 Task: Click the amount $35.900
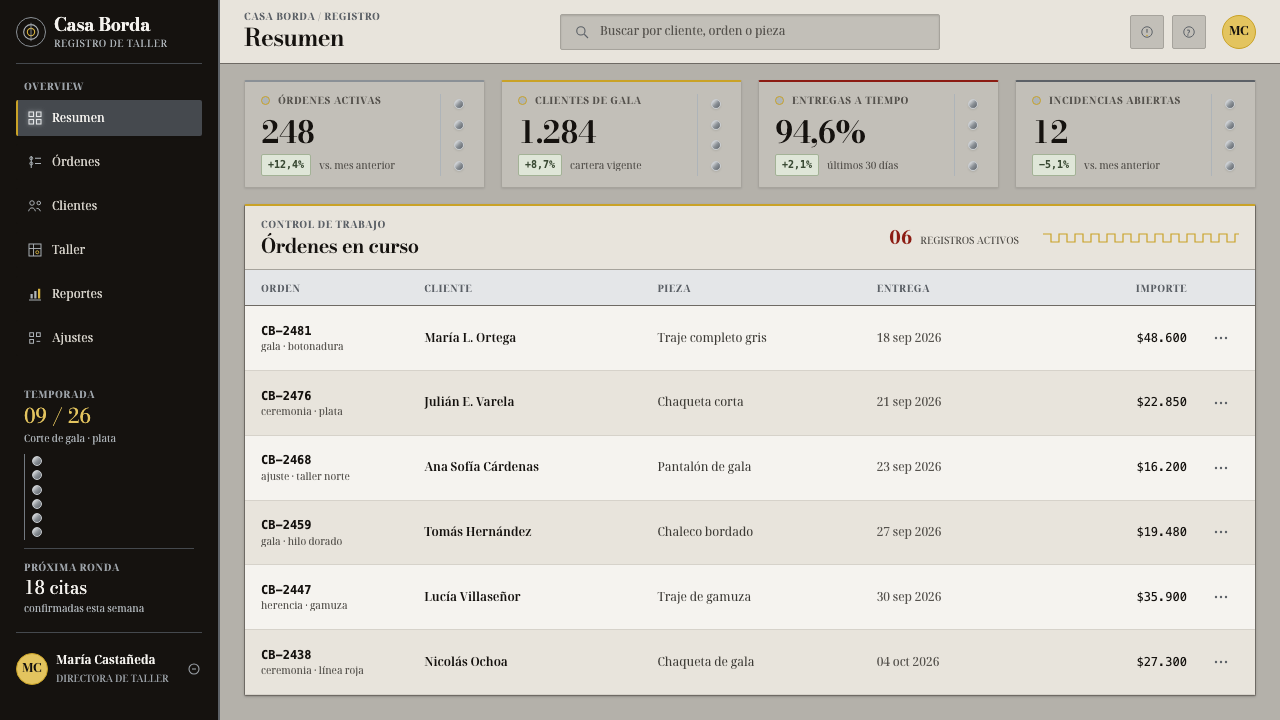[1162, 597]
